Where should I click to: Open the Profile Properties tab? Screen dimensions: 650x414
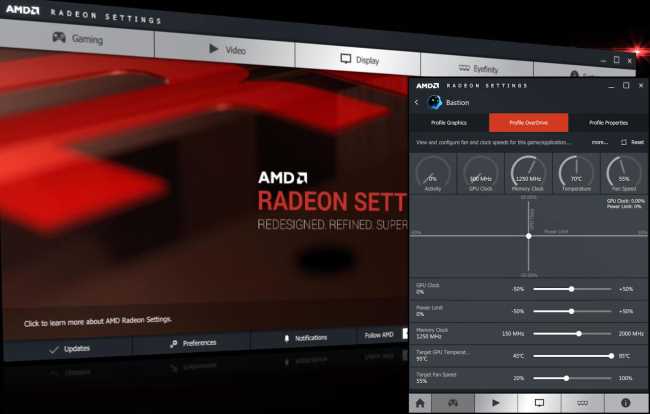(x=608, y=123)
